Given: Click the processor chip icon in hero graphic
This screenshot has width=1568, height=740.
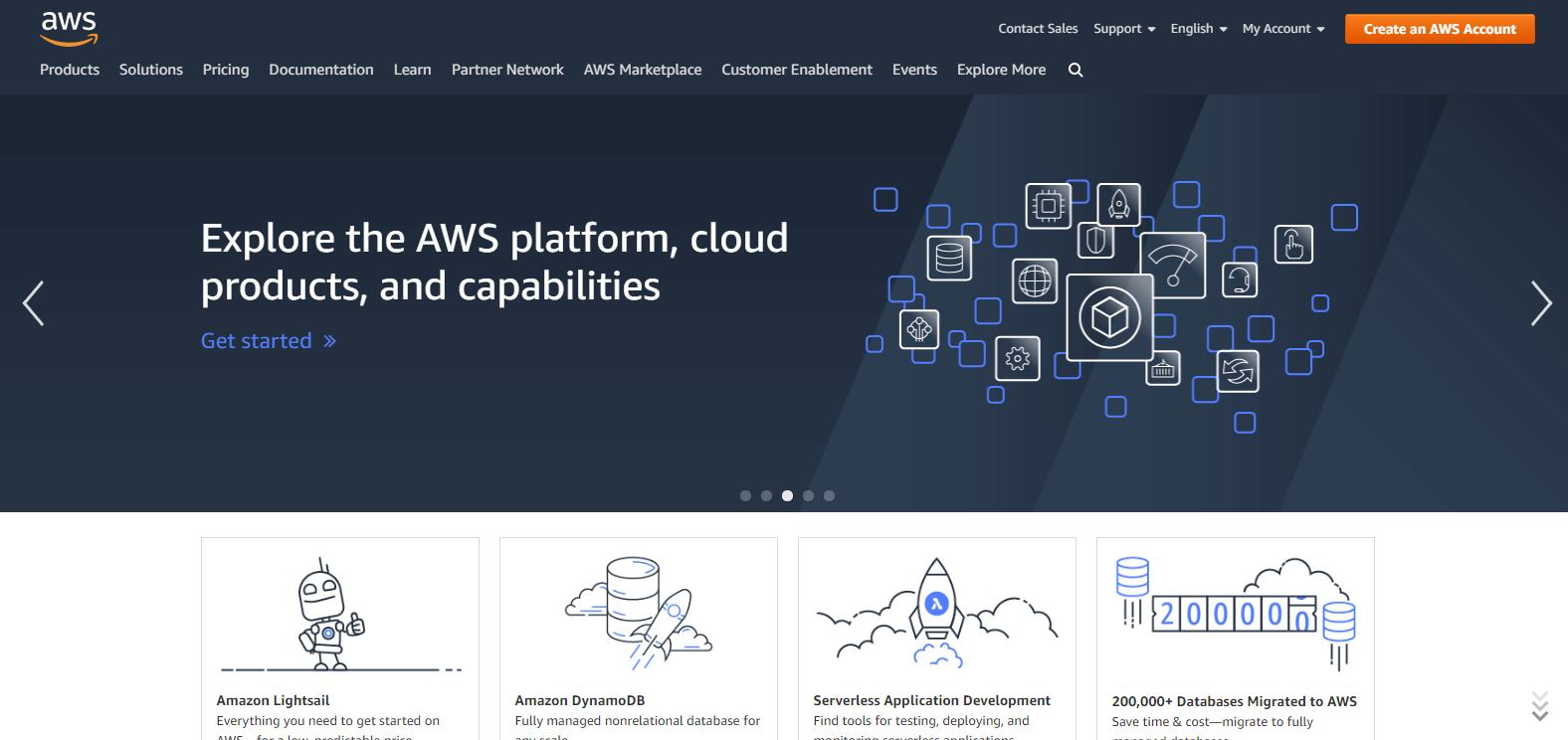Looking at the screenshot, I should tap(1049, 206).
